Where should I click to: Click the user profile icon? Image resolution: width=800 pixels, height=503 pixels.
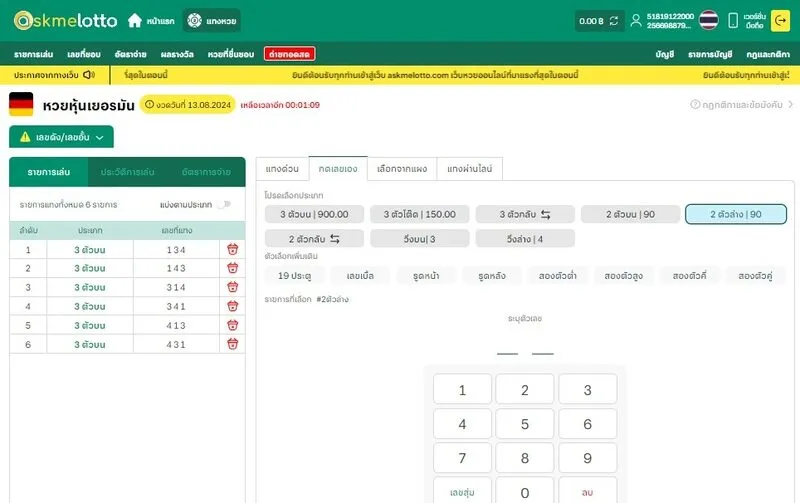coord(636,21)
